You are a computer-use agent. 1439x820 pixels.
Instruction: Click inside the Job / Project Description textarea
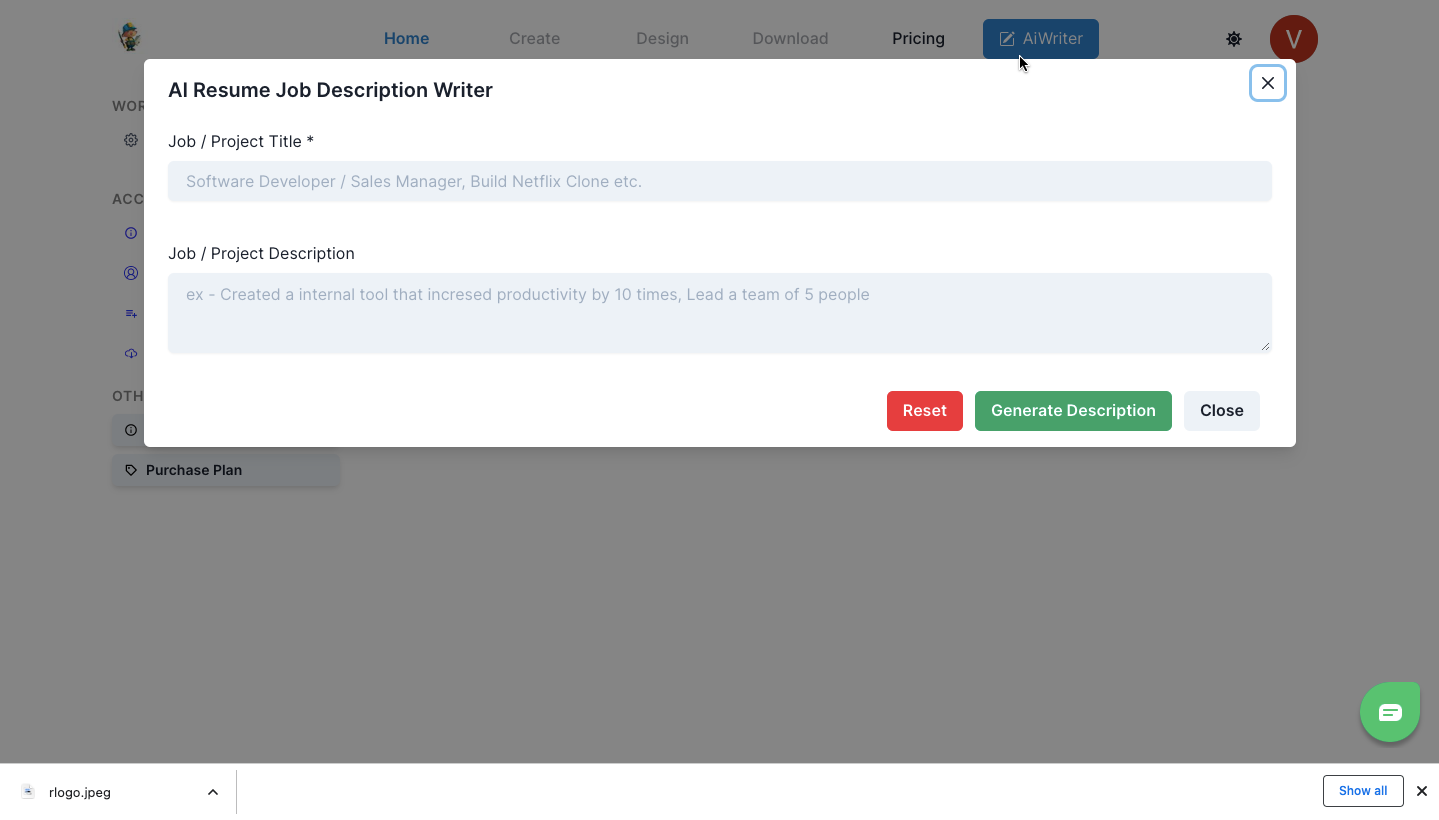tap(719, 312)
